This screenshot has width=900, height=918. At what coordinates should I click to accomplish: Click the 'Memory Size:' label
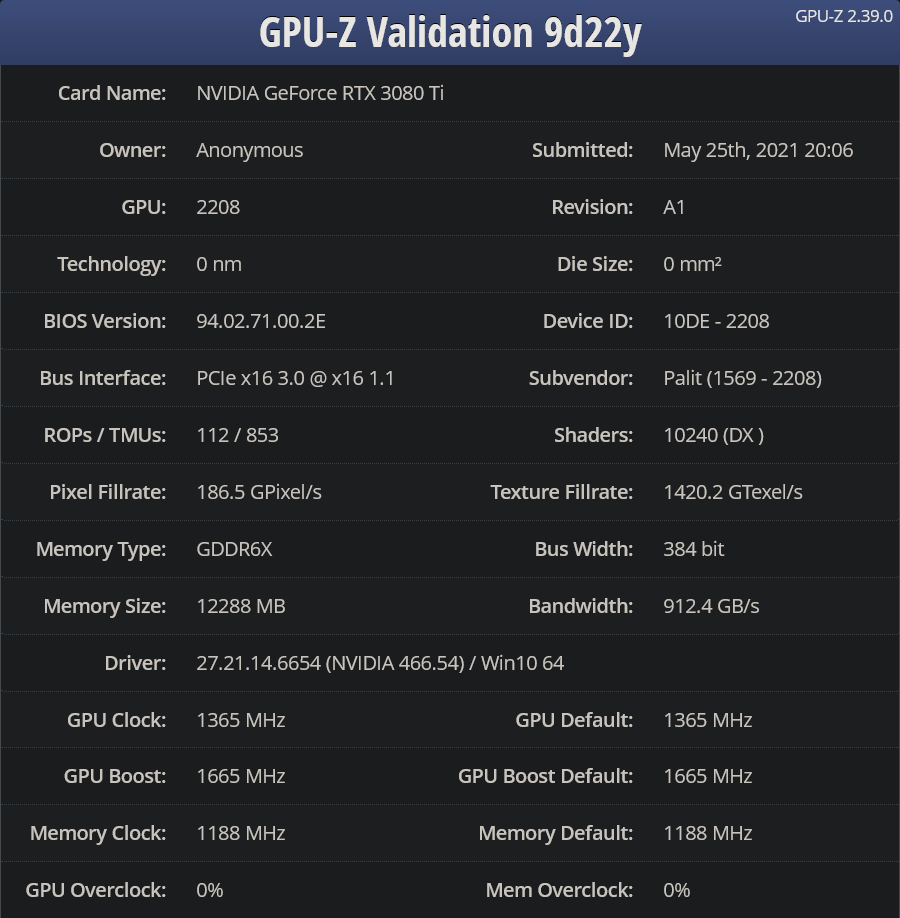[104, 606]
